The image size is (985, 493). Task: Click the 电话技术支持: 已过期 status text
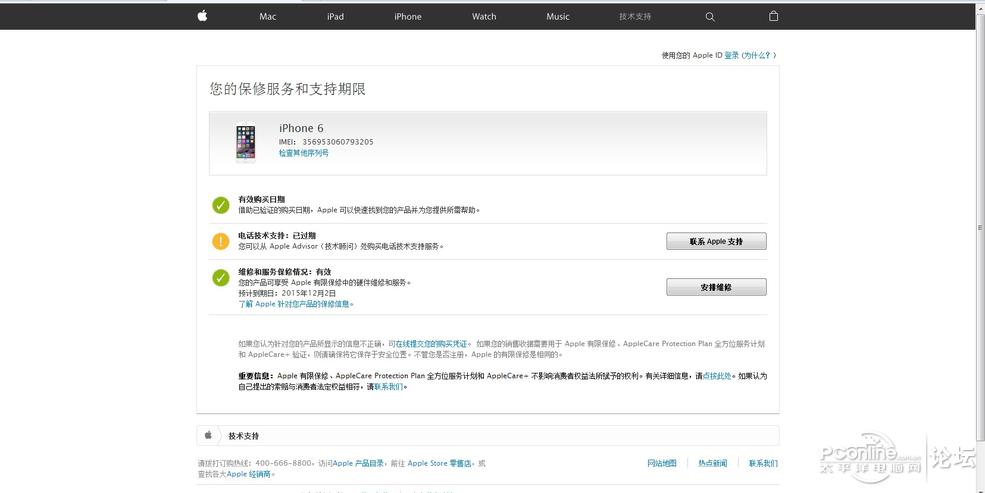(277, 236)
